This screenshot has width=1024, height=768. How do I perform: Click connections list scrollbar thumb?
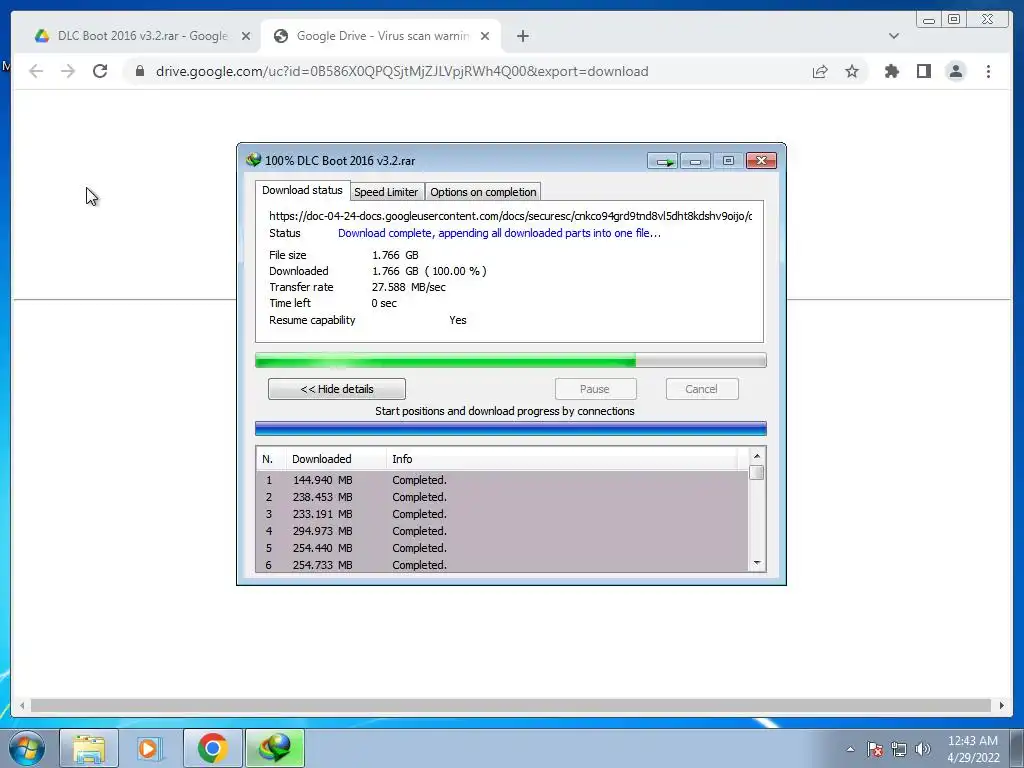tap(757, 472)
